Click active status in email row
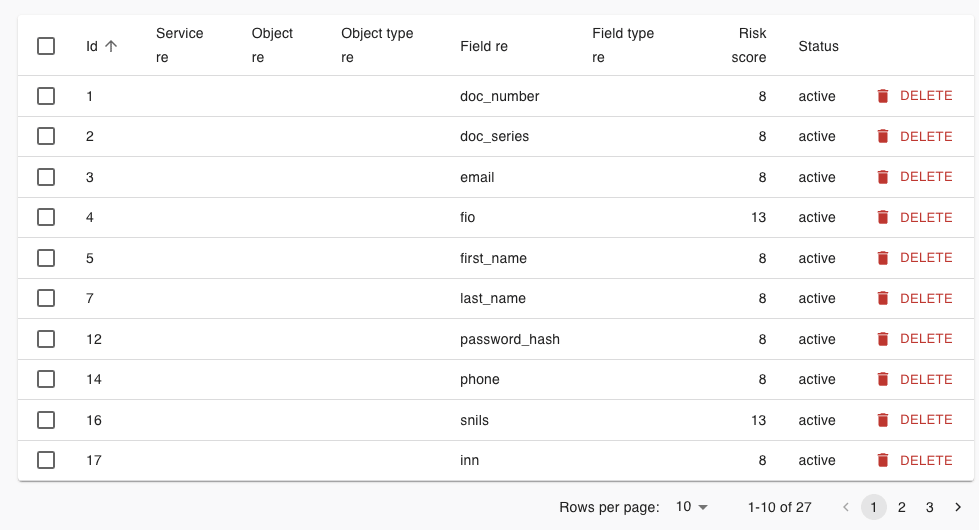The width and height of the screenshot is (979, 530). pyautogui.click(x=817, y=177)
